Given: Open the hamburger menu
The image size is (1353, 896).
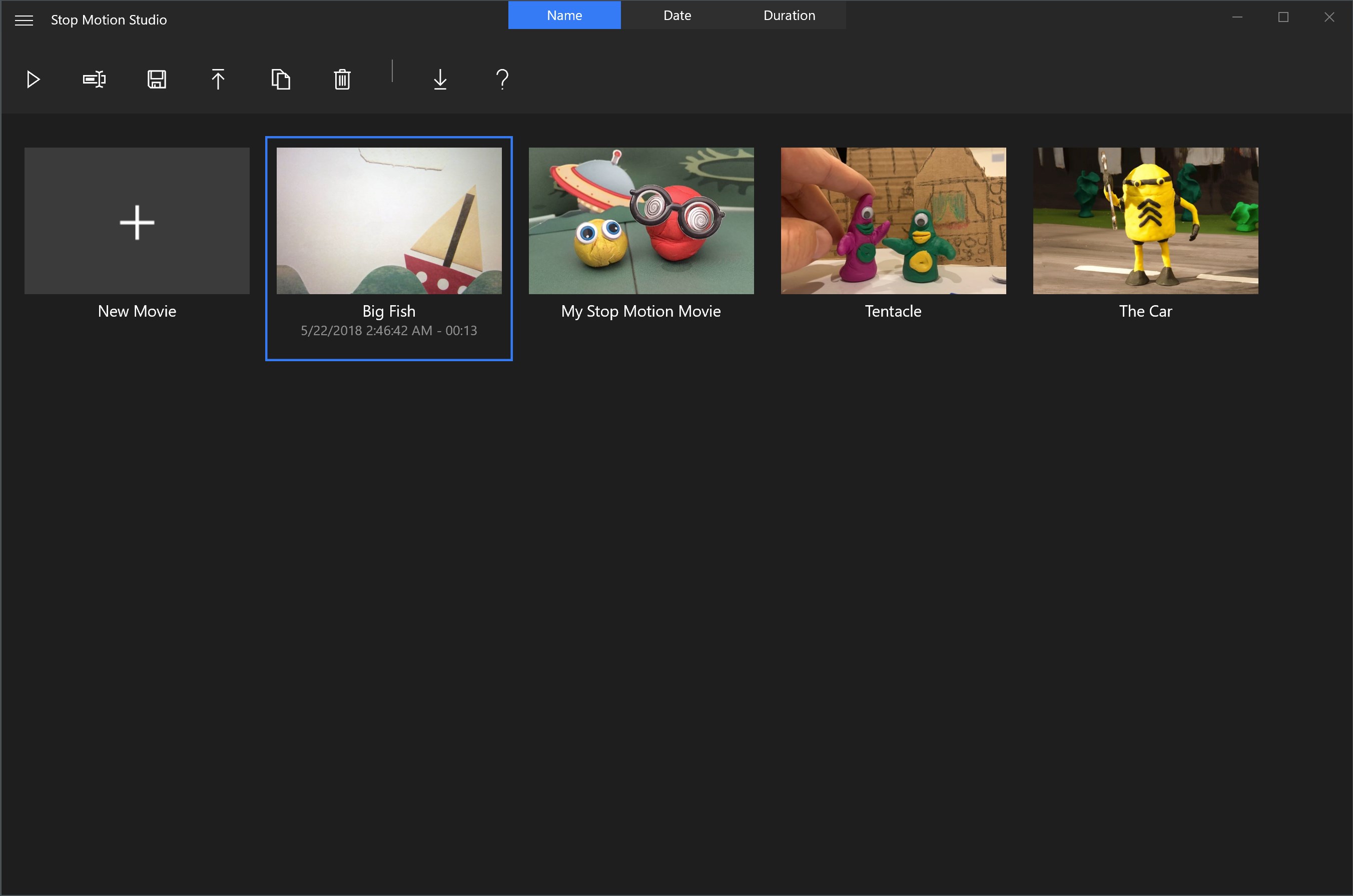Looking at the screenshot, I should (24, 21).
